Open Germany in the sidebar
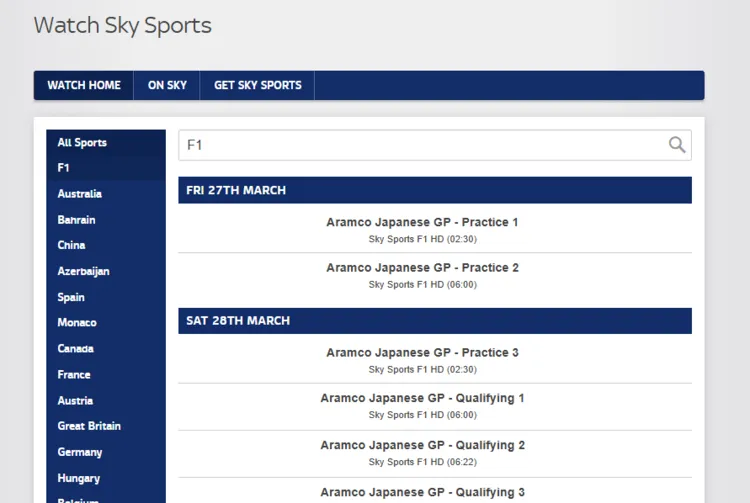750x503 pixels. [106, 452]
